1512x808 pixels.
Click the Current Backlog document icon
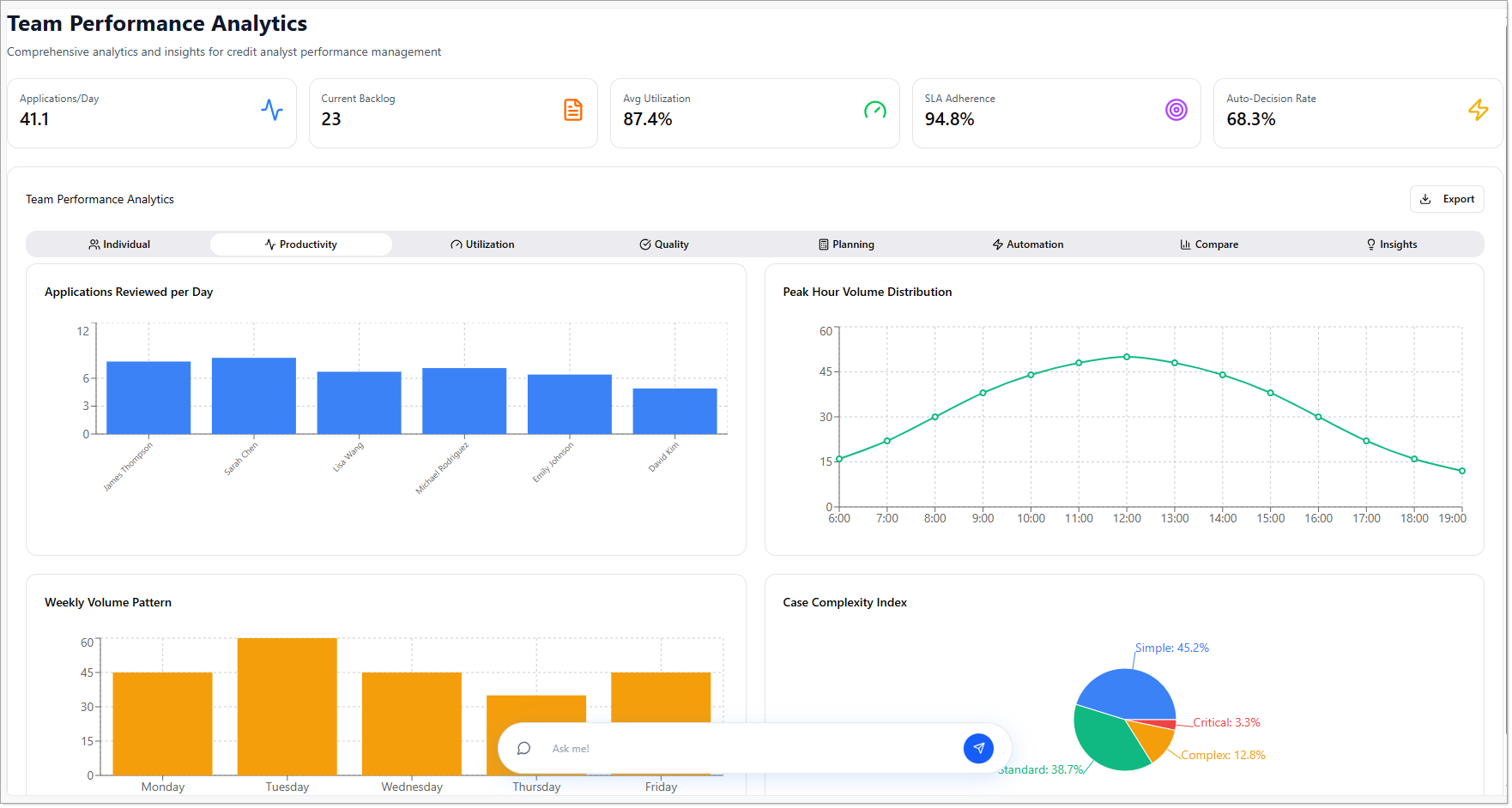pos(573,110)
